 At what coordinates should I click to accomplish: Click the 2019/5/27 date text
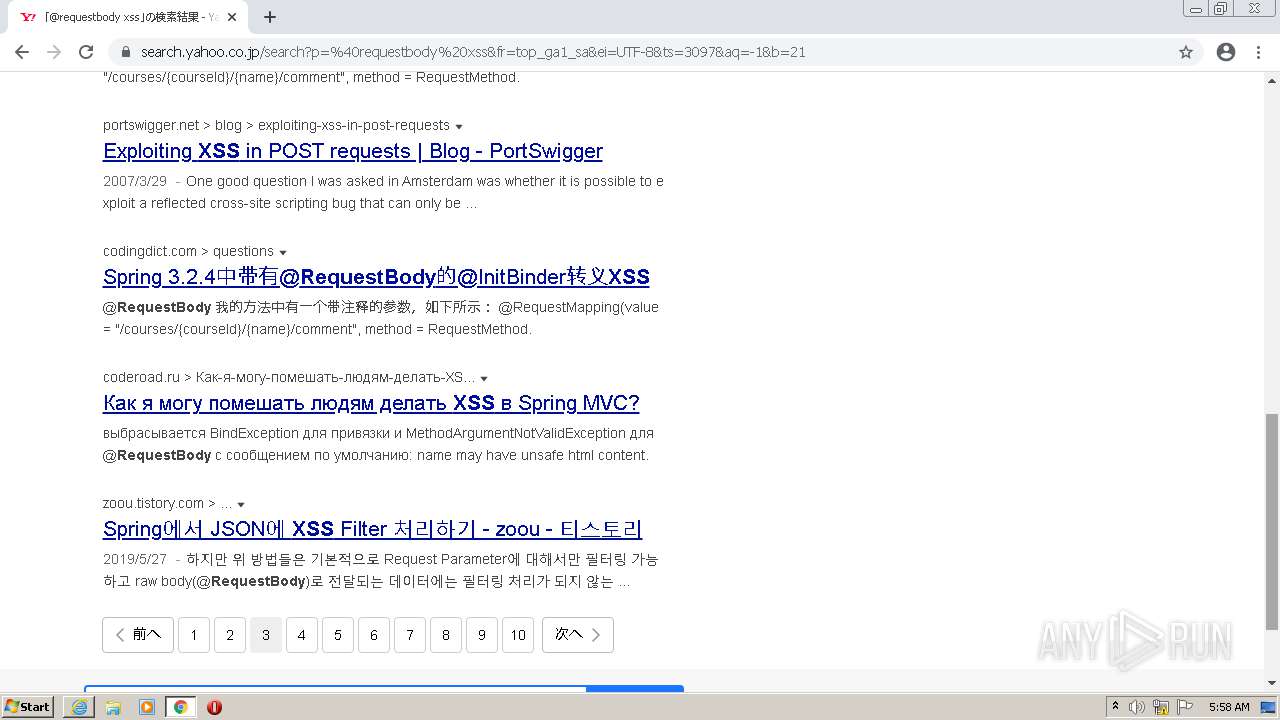pyautogui.click(x=135, y=560)
